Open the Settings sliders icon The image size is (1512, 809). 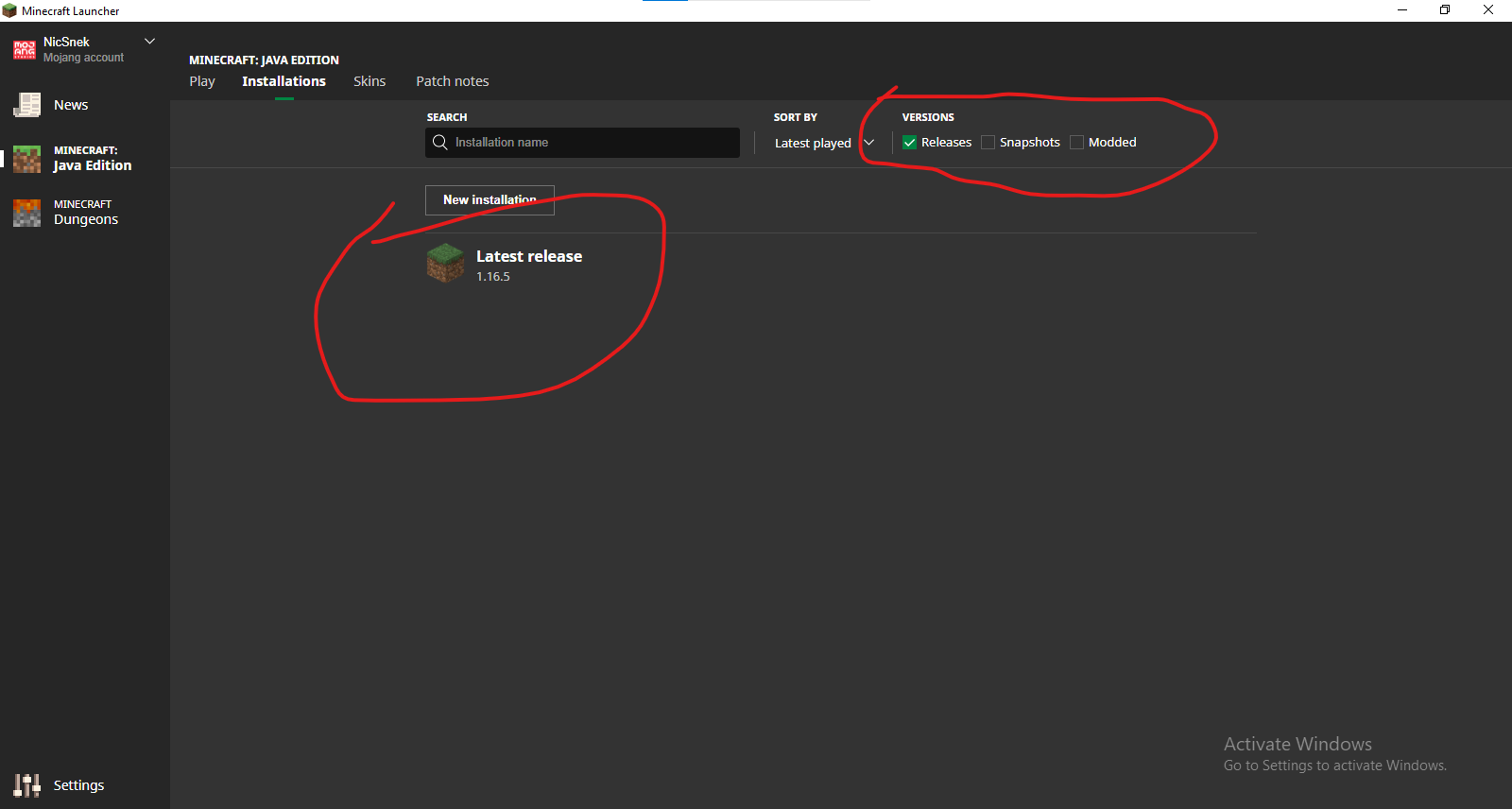click(x=26, y=785)
